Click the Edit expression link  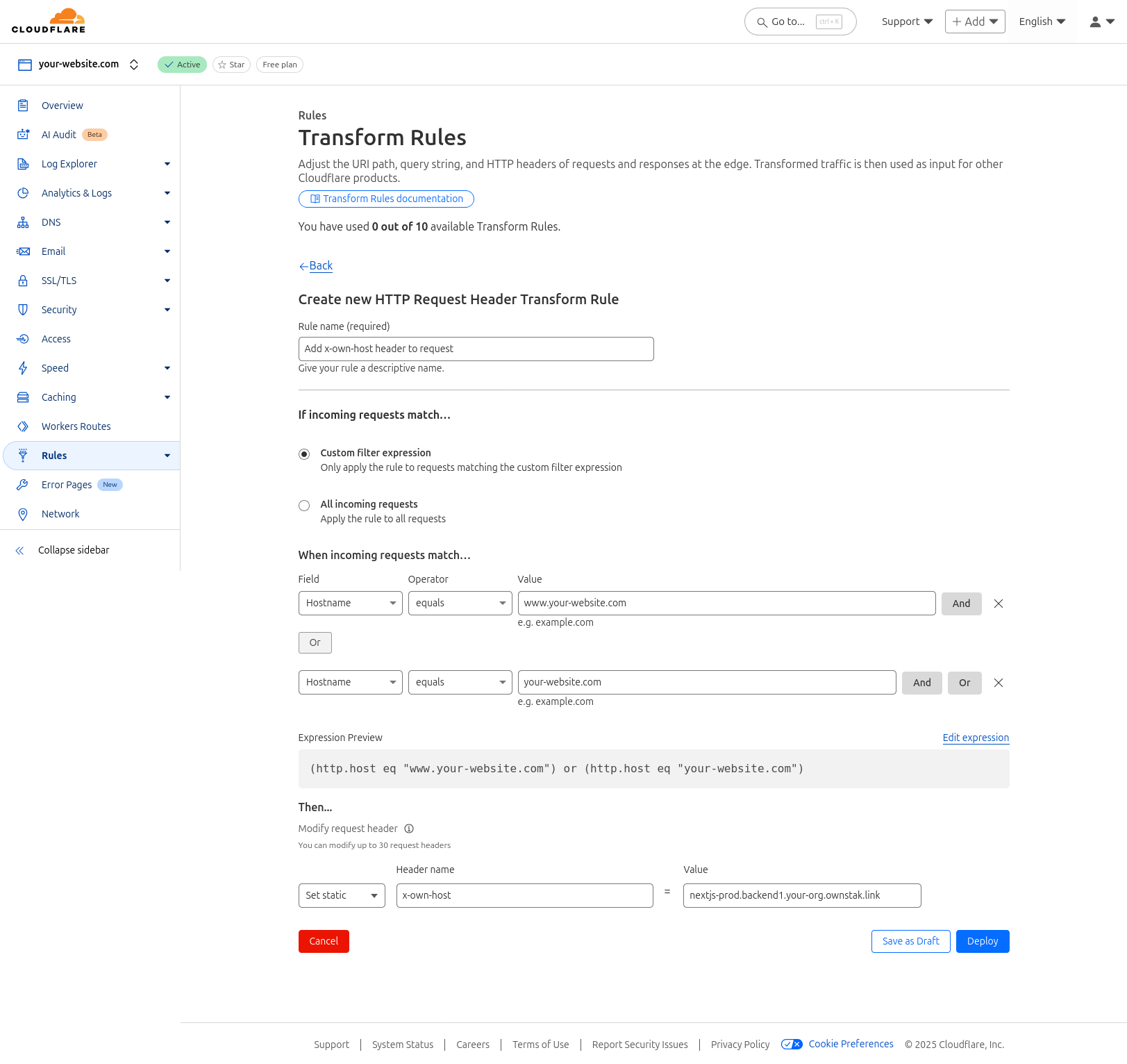[975, 738]
